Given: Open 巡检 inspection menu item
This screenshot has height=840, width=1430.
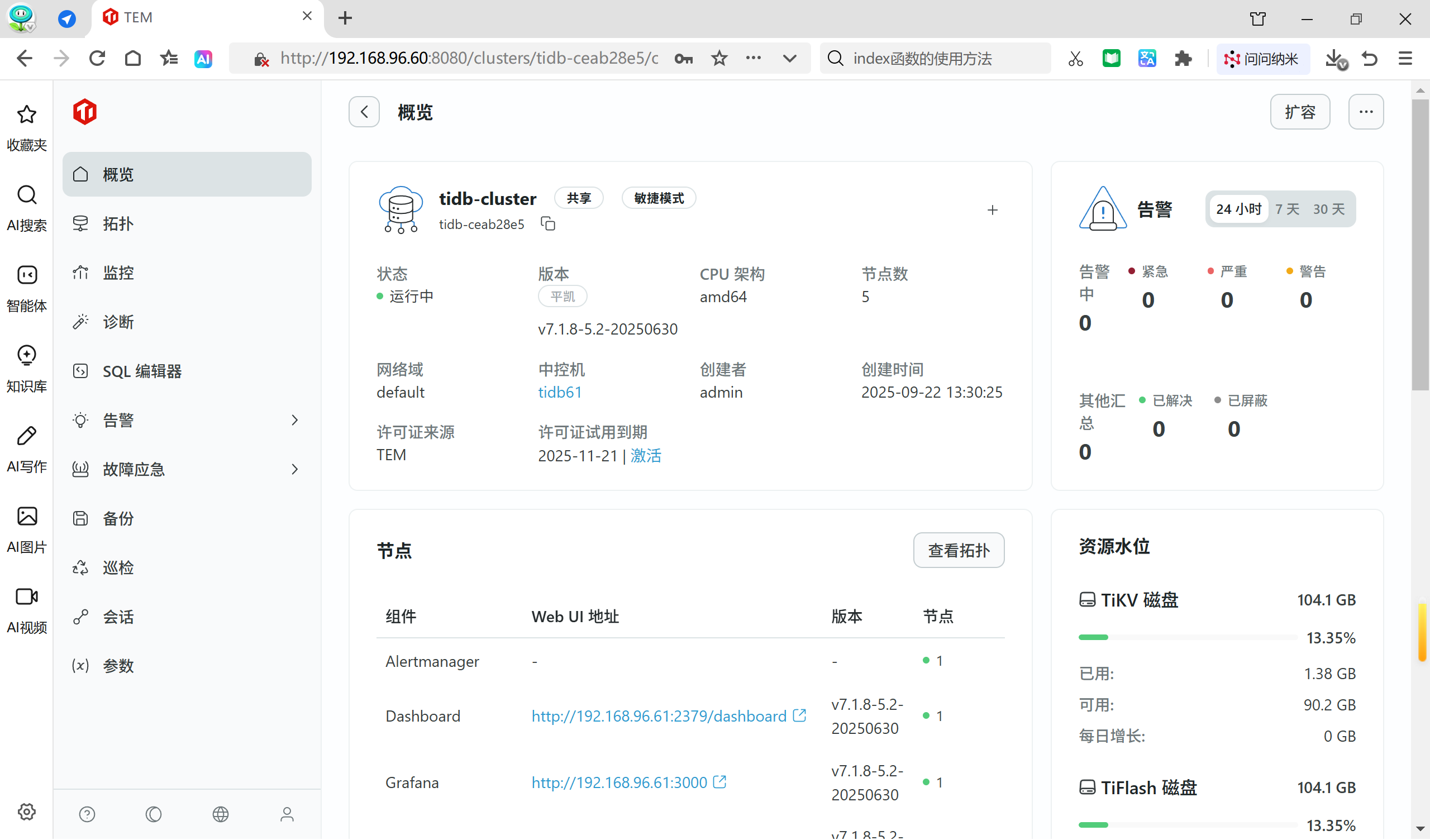Looking at the screenshot, I should (187, 568).
